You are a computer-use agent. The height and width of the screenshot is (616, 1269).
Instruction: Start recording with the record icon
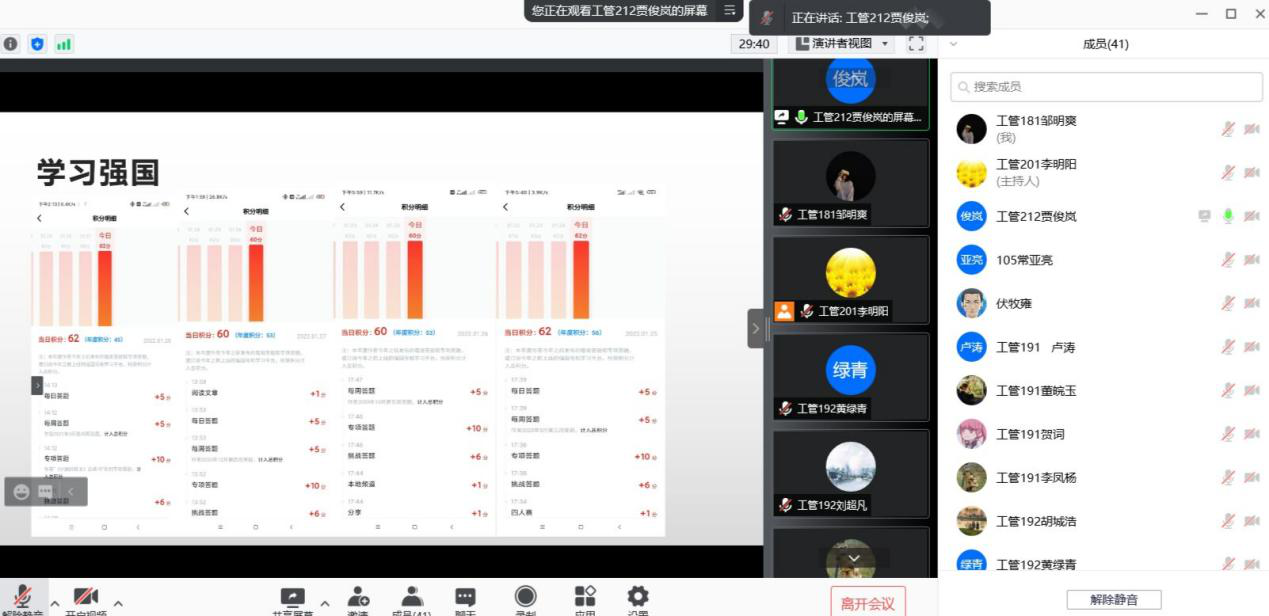[525, 598]
